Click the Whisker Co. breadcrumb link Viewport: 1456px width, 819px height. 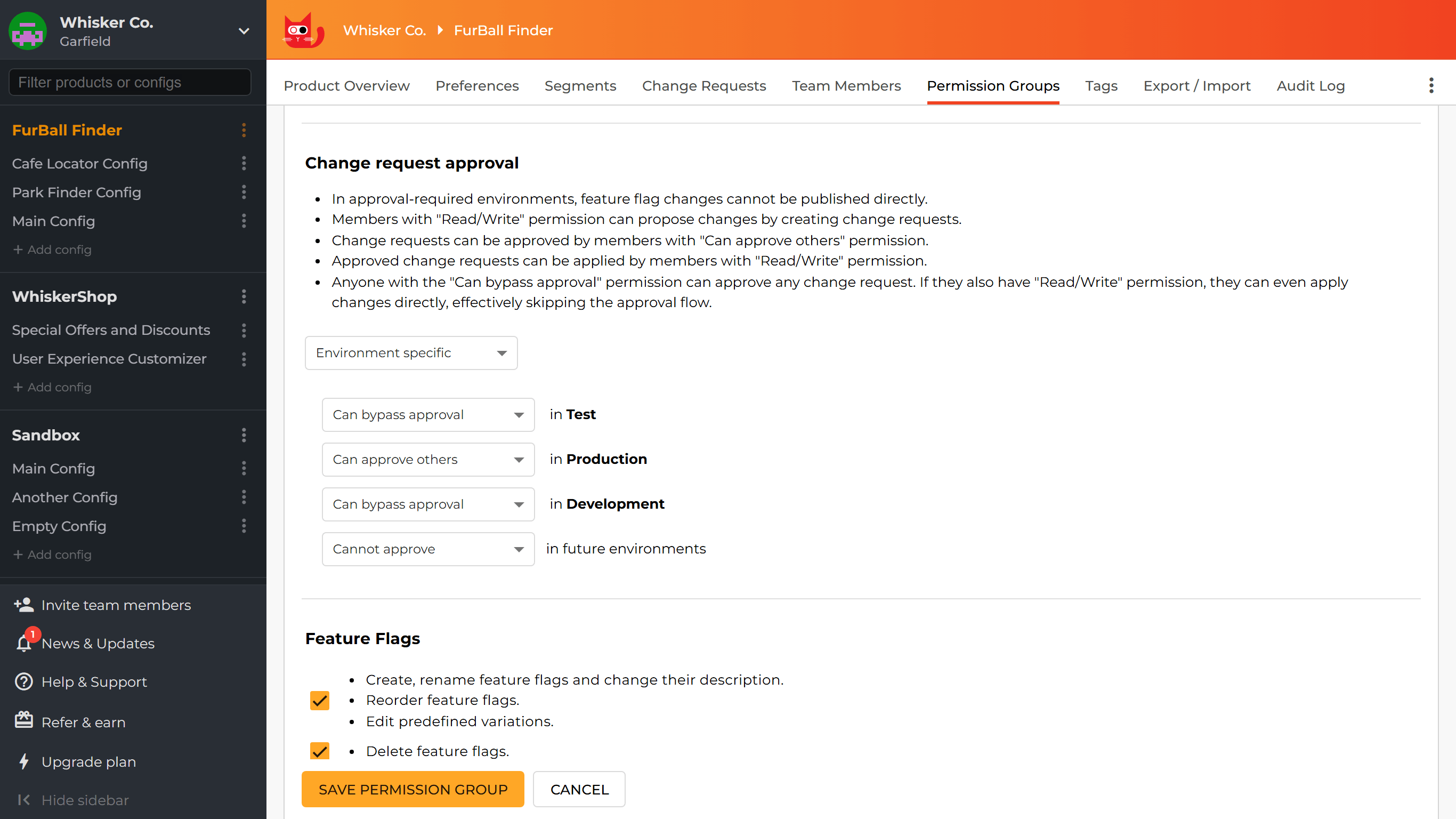click(384, 30)
